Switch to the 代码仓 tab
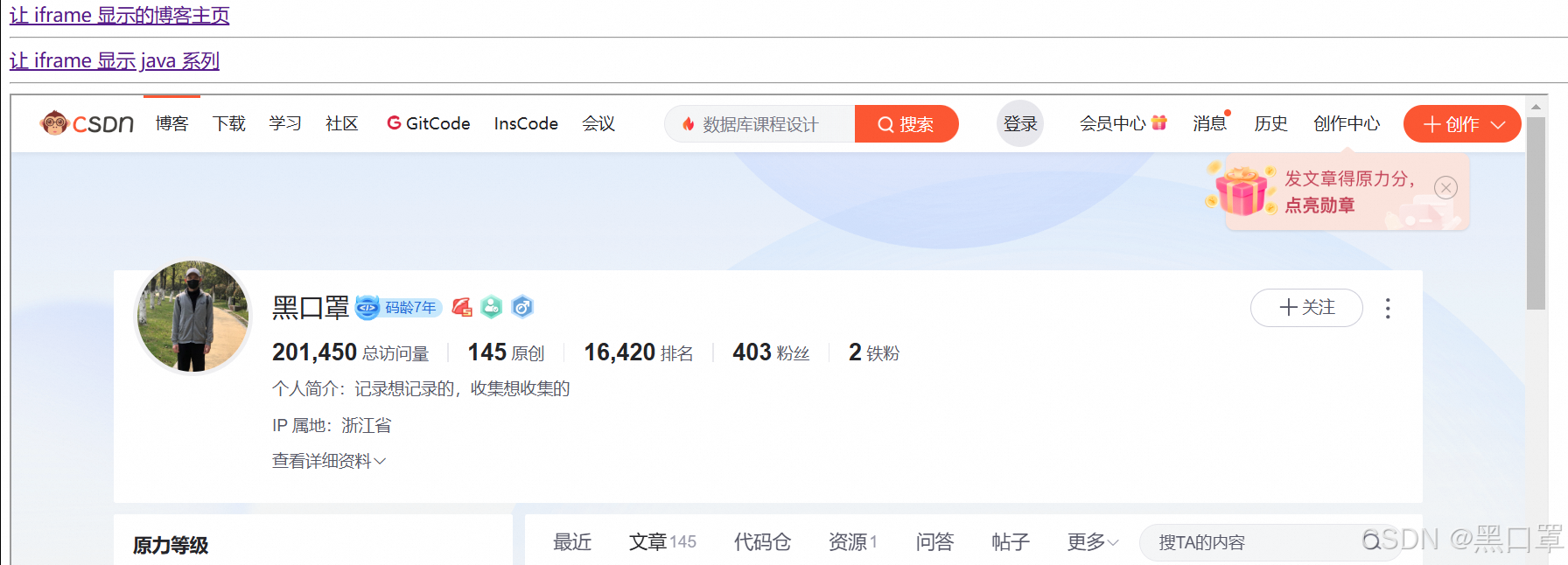The image size is (1568, 565). pos(762,542)
